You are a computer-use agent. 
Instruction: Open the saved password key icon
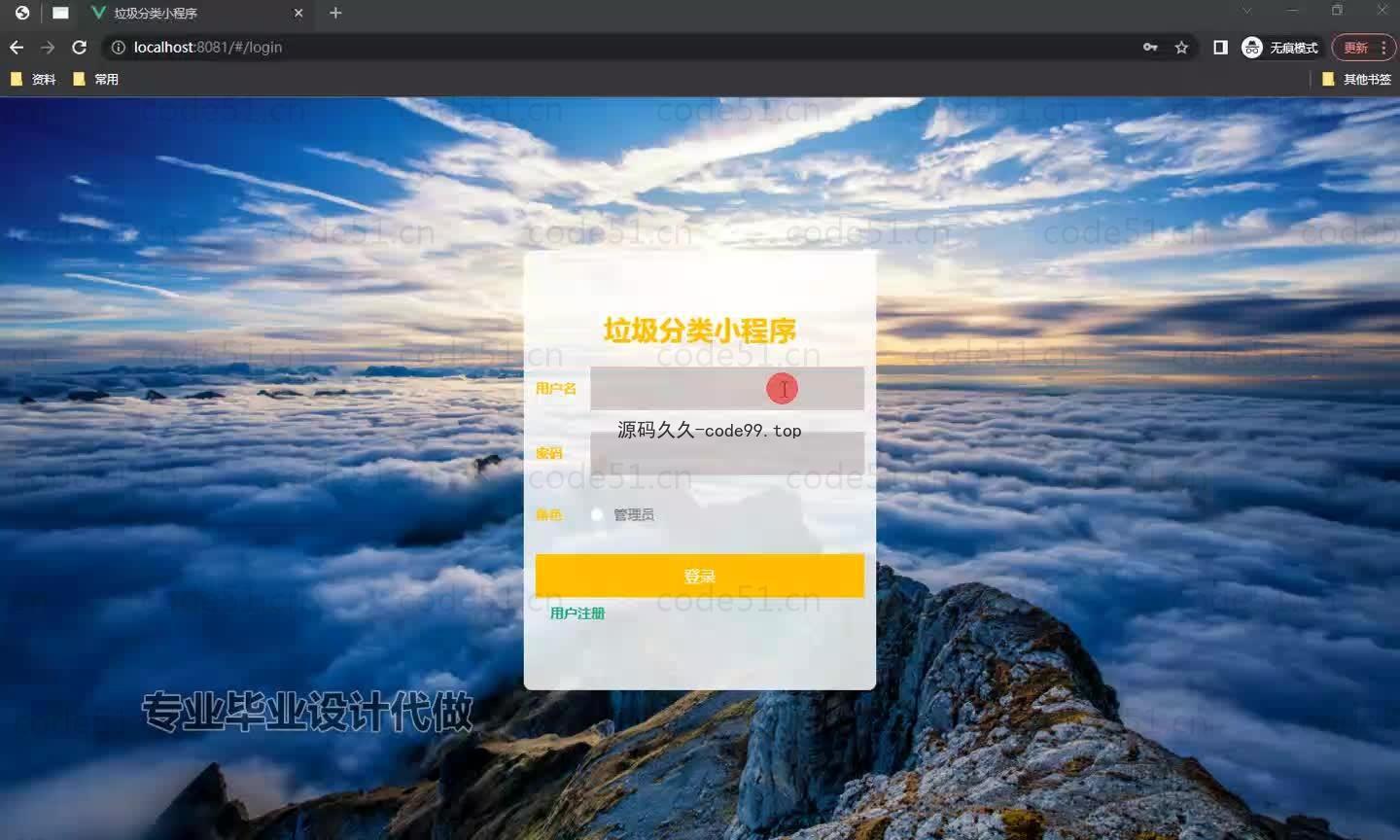pyautogui.click(x=1150, y=48)
